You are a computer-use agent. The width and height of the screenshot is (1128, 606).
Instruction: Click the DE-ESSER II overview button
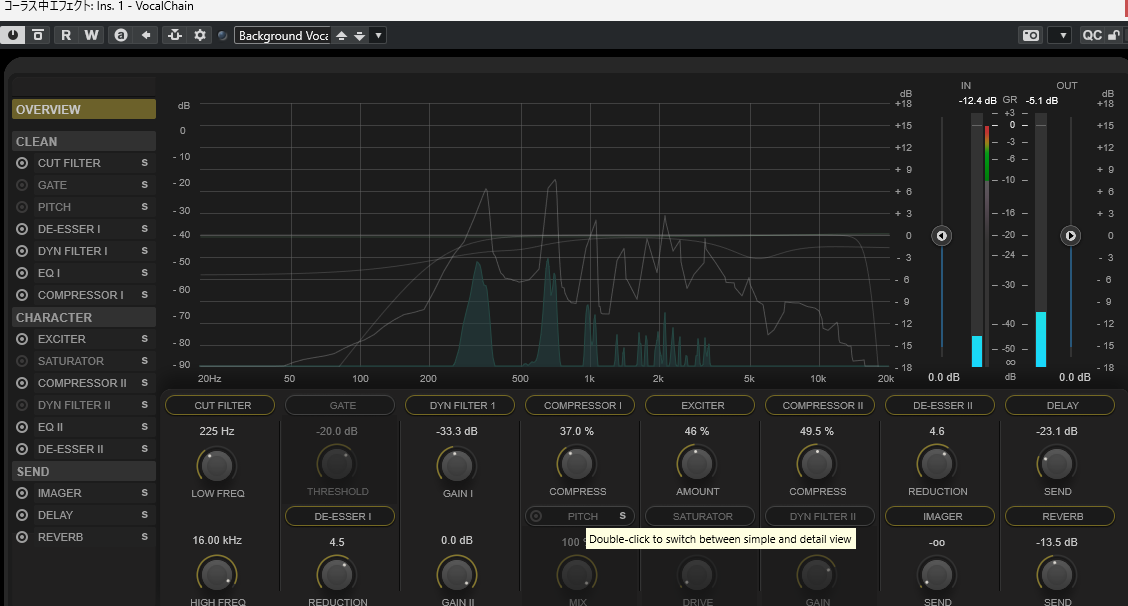[x=940, y=405]
